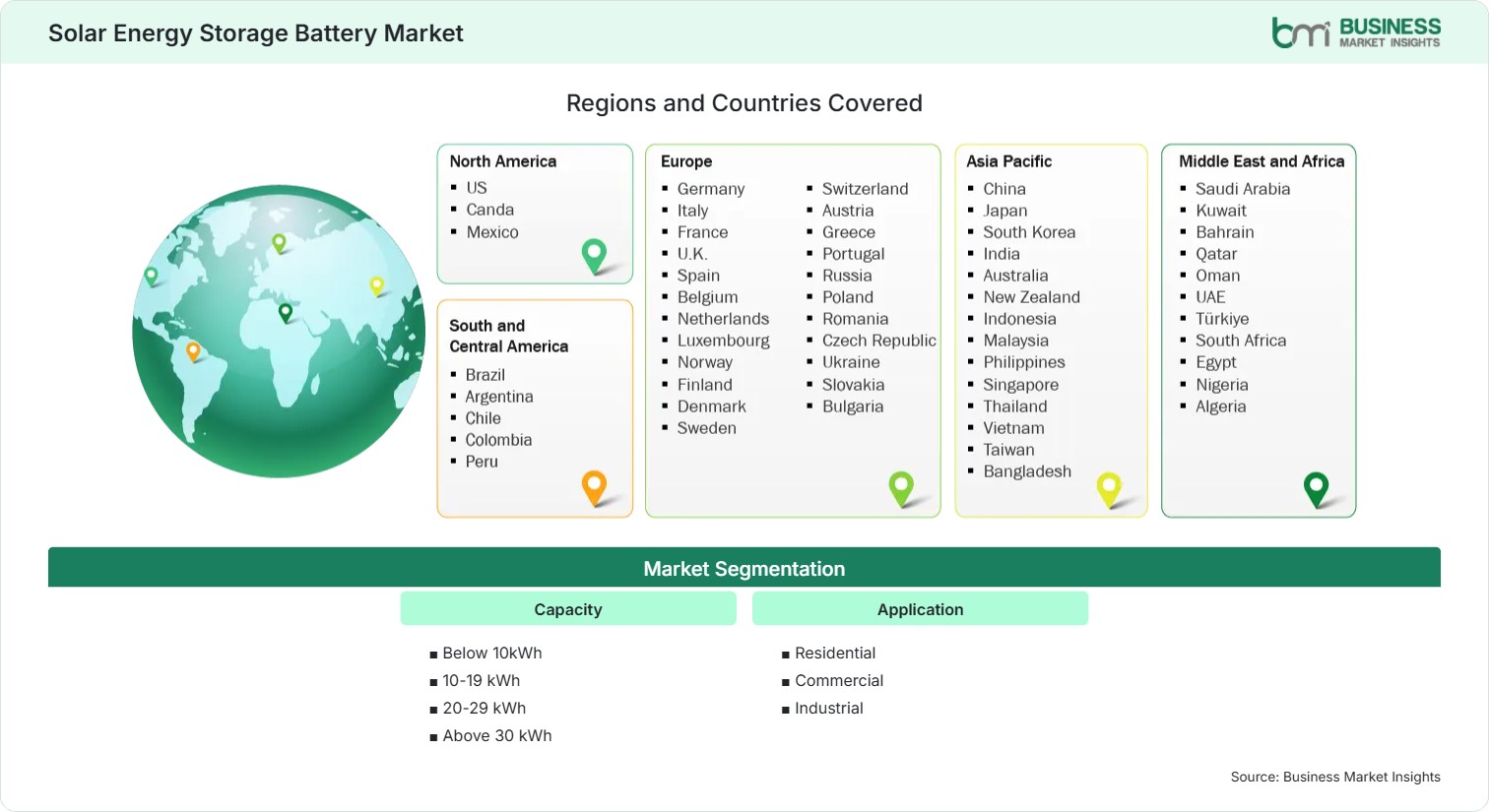
Task: Click 'Argentina' in the list
Action: point(499,397)
